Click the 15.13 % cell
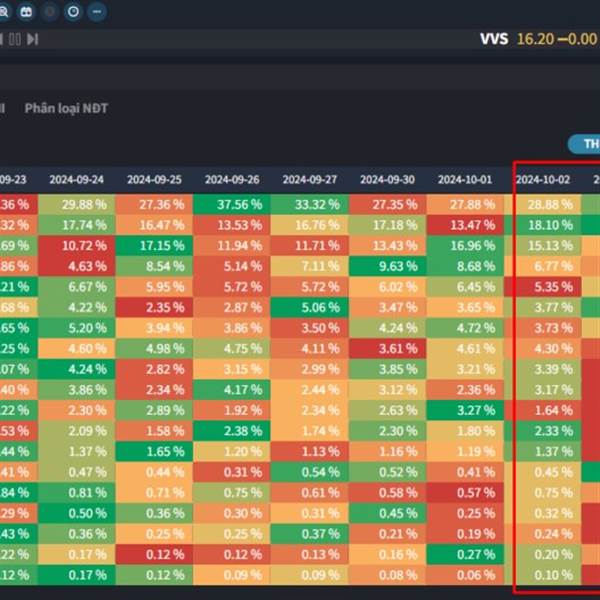The height and width of the screenshot is (600, 600). [x=543, y=246]
